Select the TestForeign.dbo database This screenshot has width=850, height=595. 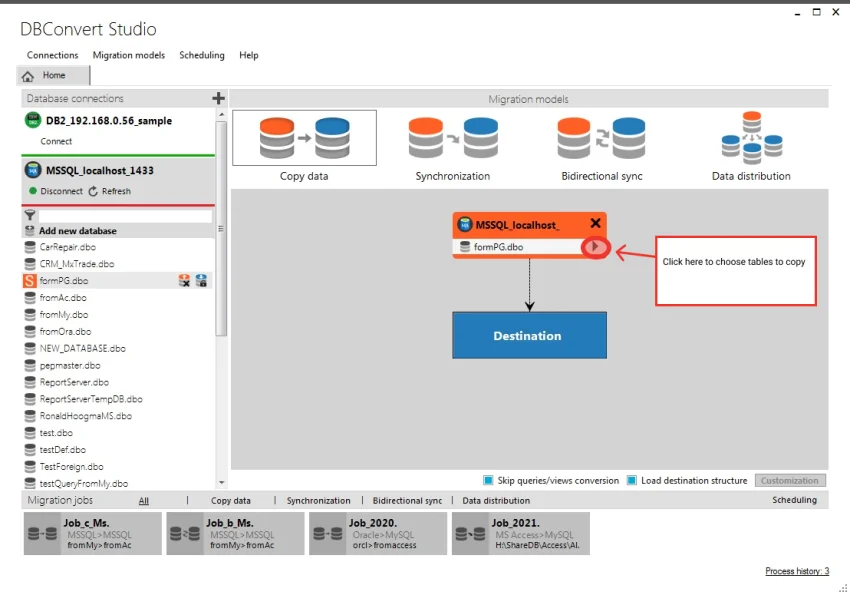coord(72,467)
